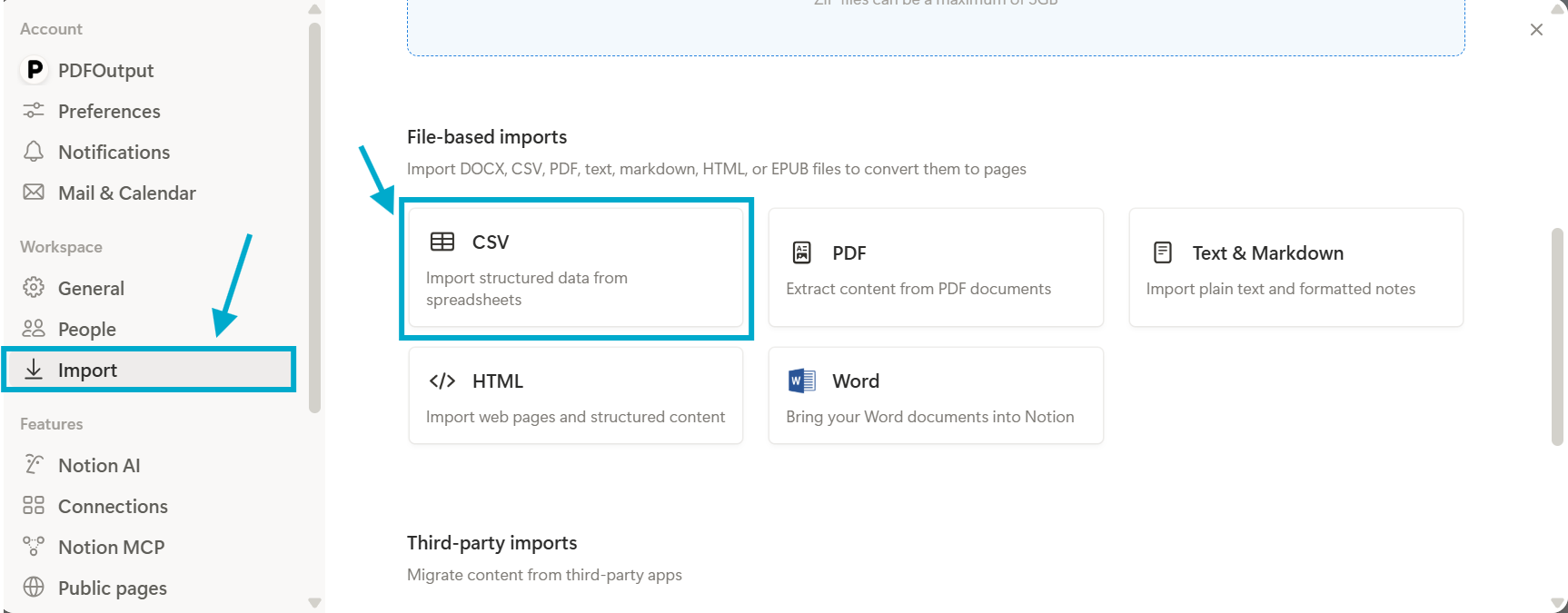Image resolution: width=1568 pixels, height=613 pixels.
Task: Select the Import menu item
Action: [149, 370]
